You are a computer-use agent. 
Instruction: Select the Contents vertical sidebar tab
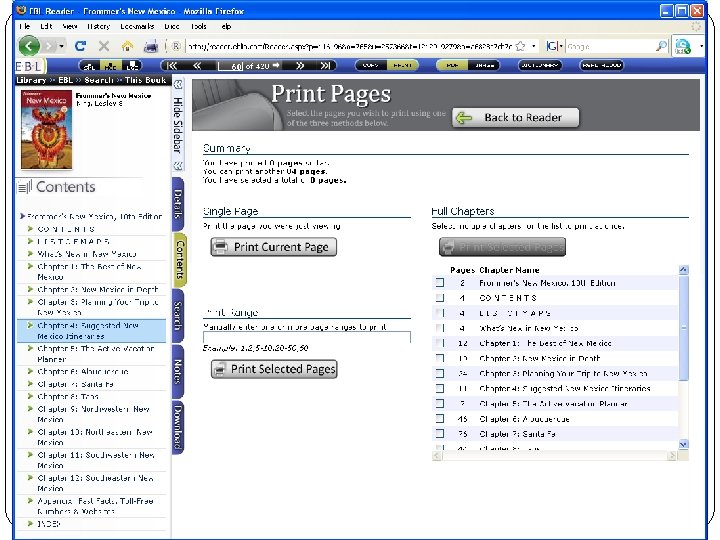(x=180, y=259)
